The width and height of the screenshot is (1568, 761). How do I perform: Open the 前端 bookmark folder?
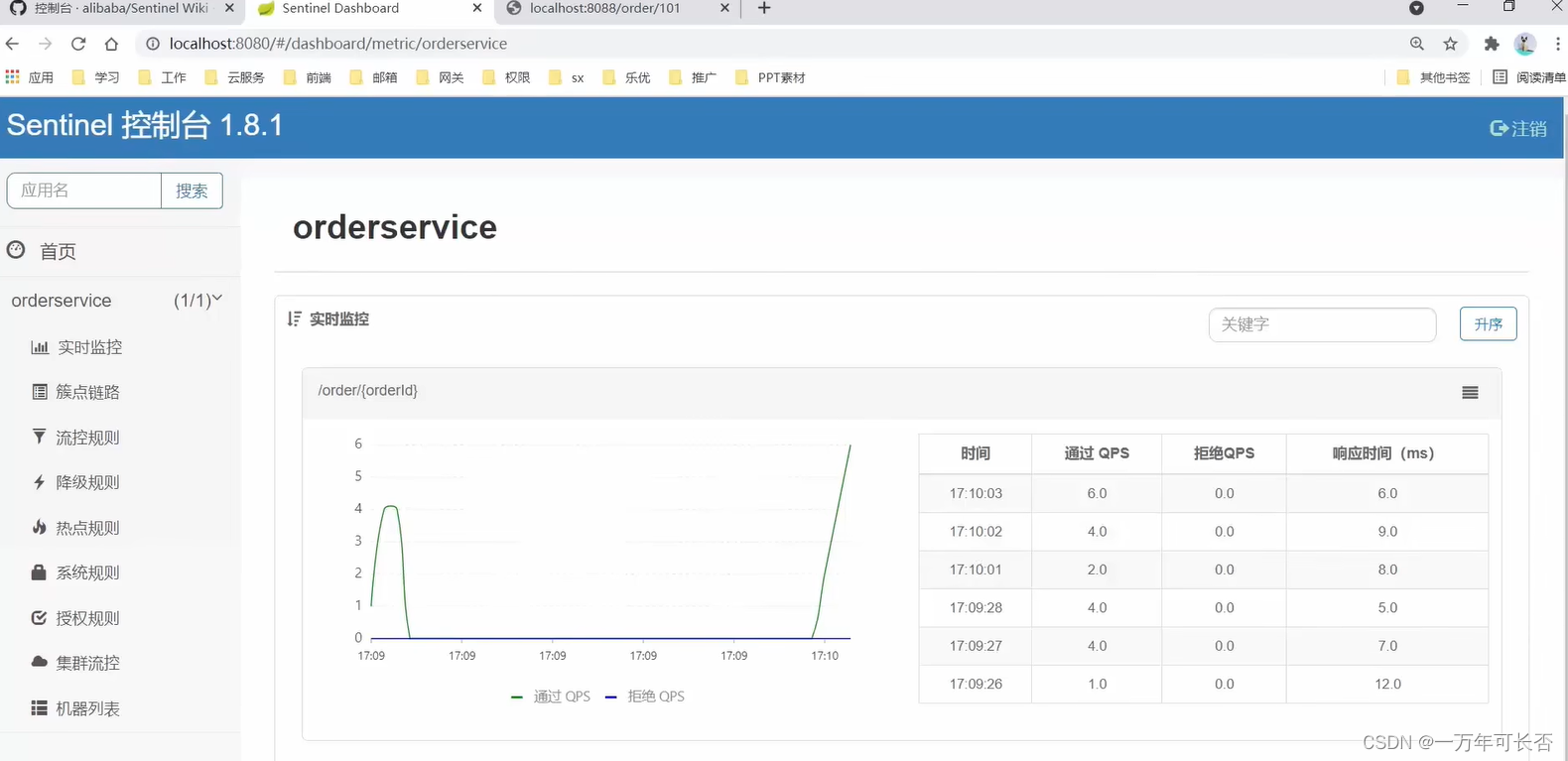(307, 77)
